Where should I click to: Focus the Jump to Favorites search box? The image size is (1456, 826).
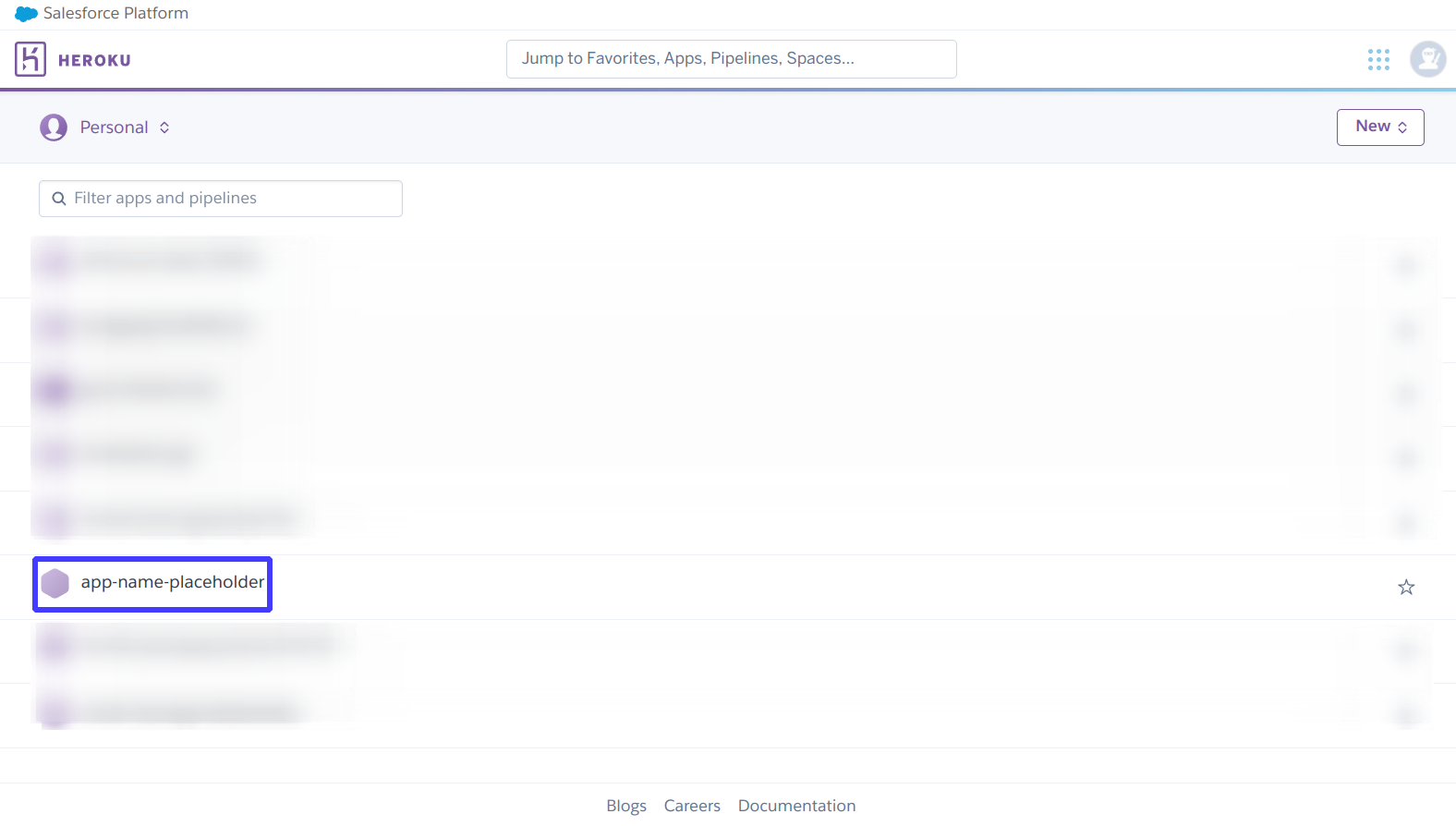pyautogui.click(x=732, y=59)
